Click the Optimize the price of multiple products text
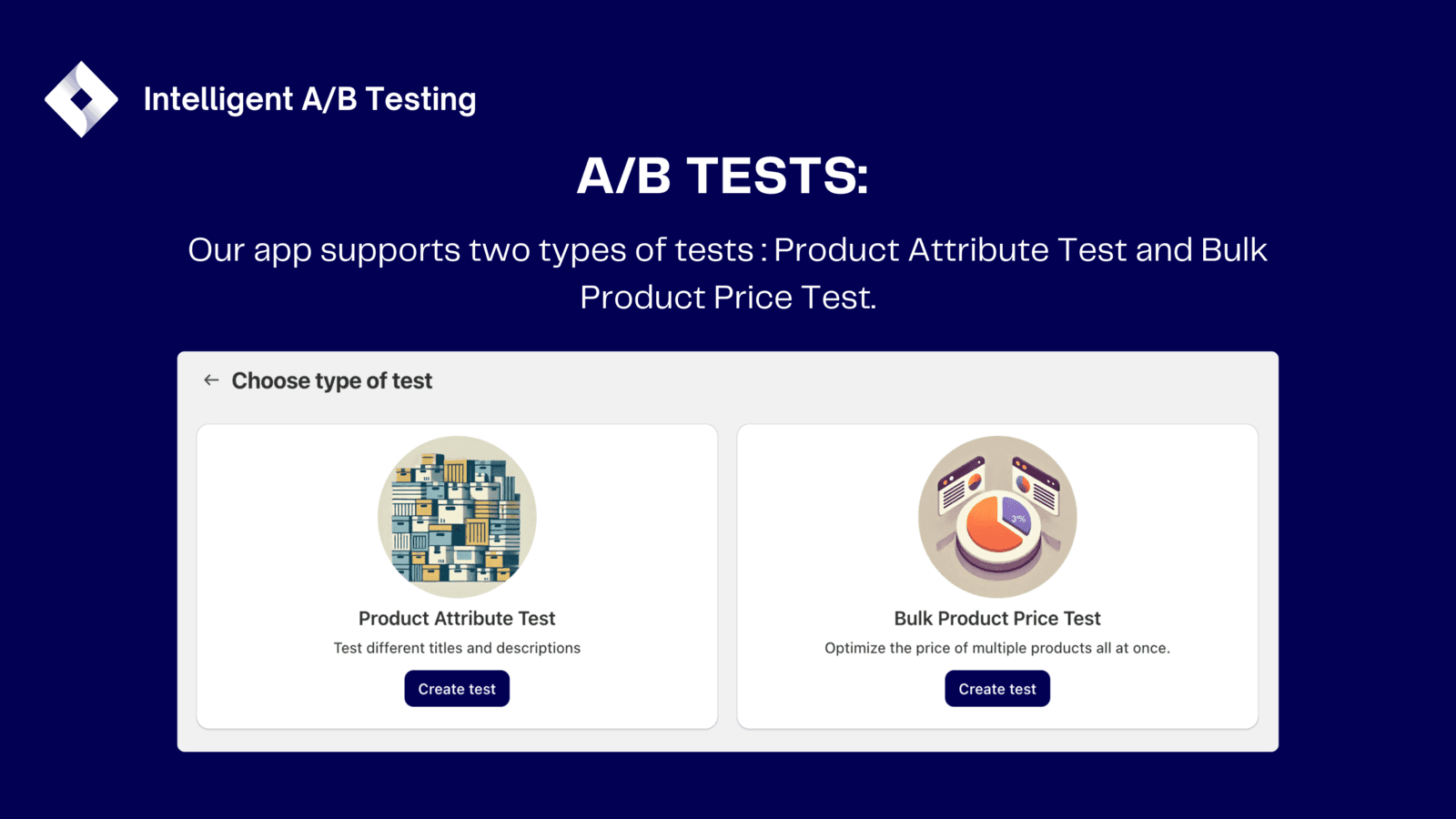1456x819 pixels. point(997,648)
